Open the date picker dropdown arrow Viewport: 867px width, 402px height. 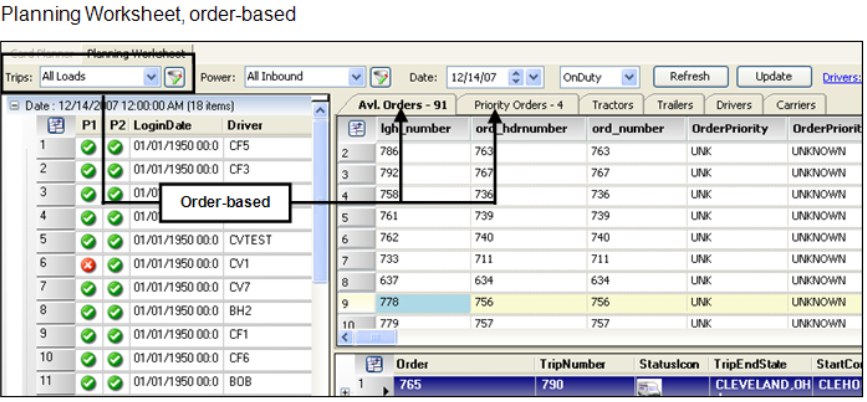coord(533,77)
